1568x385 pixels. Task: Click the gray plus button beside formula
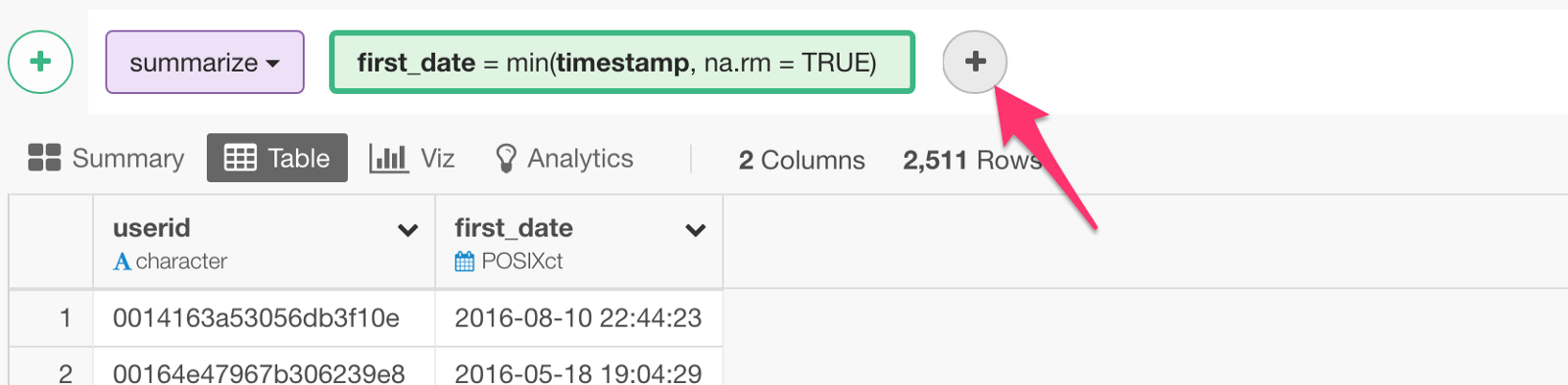coord(974,62)
